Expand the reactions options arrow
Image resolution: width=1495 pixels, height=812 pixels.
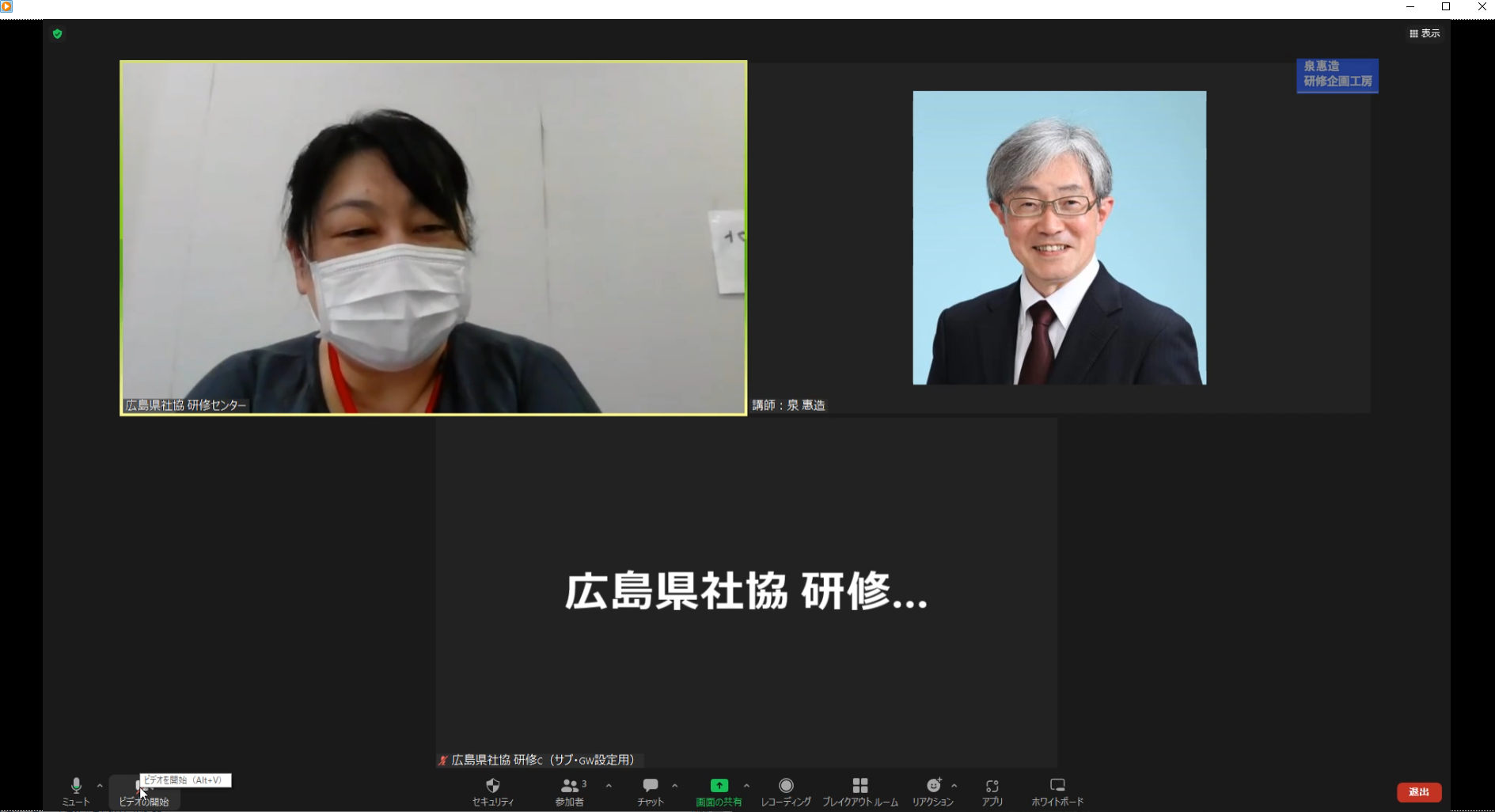(954, 786)
